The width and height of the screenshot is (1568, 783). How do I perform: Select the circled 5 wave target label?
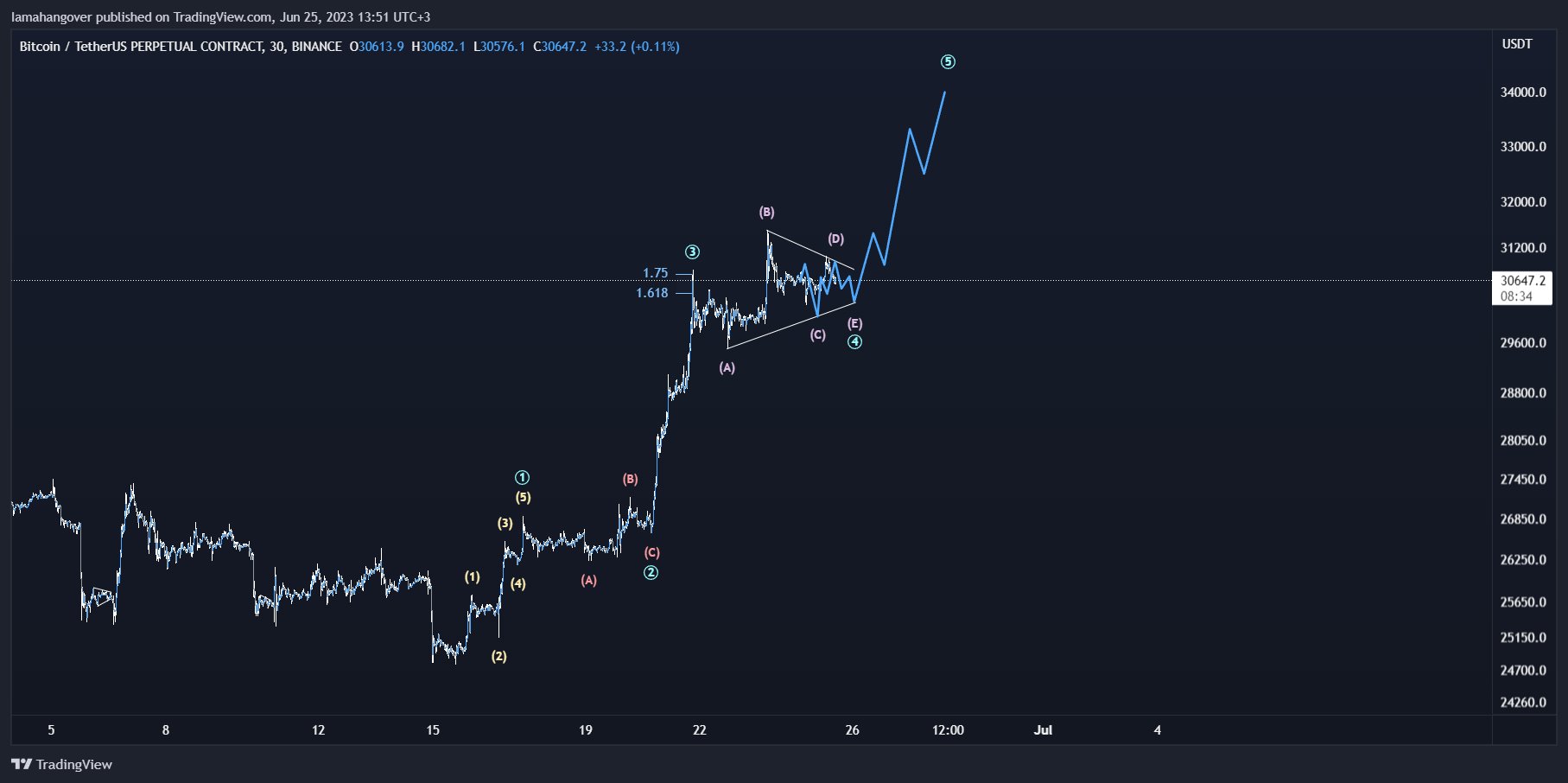[948, 62]
